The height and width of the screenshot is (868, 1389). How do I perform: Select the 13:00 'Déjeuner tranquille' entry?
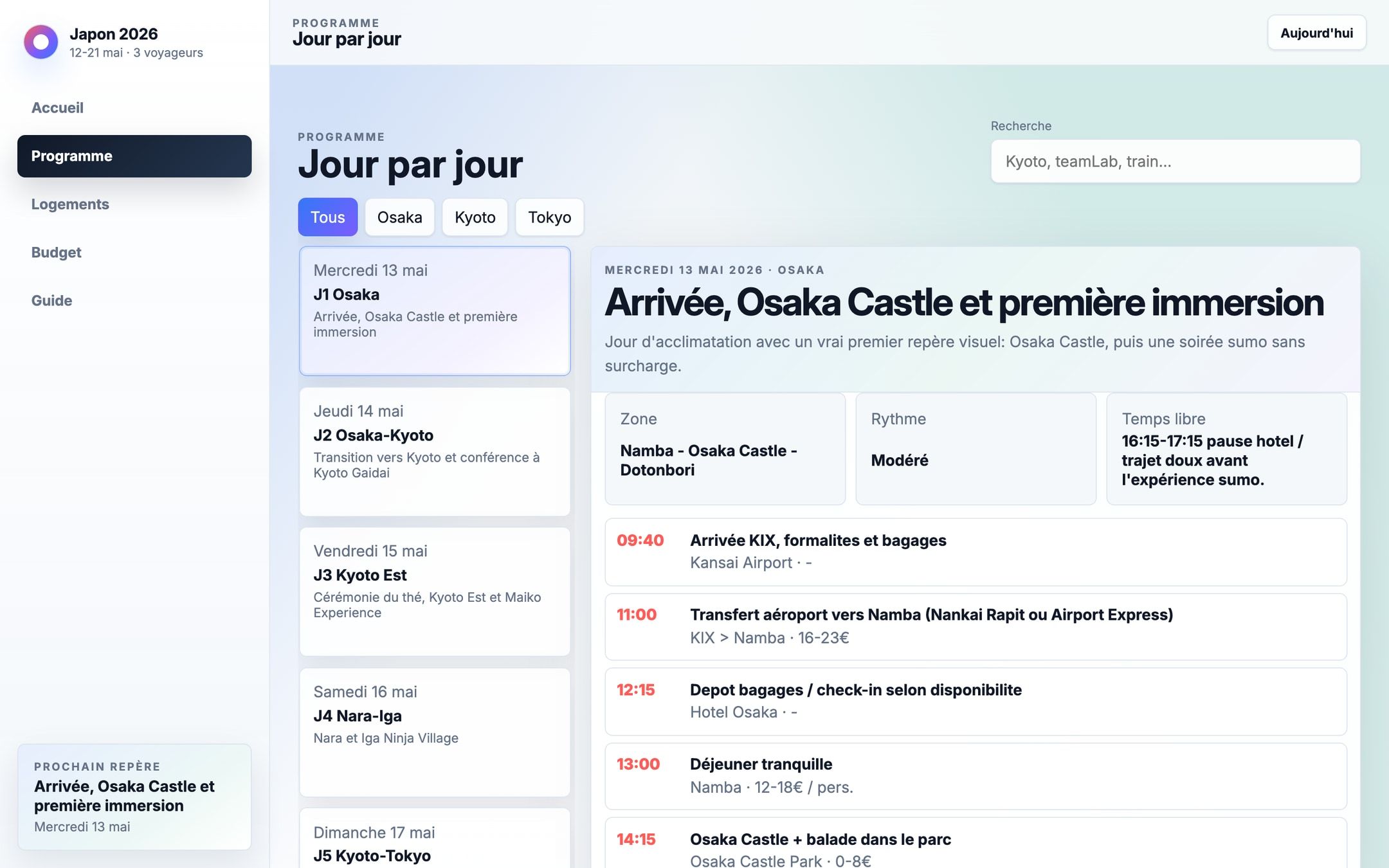point(976,776)
